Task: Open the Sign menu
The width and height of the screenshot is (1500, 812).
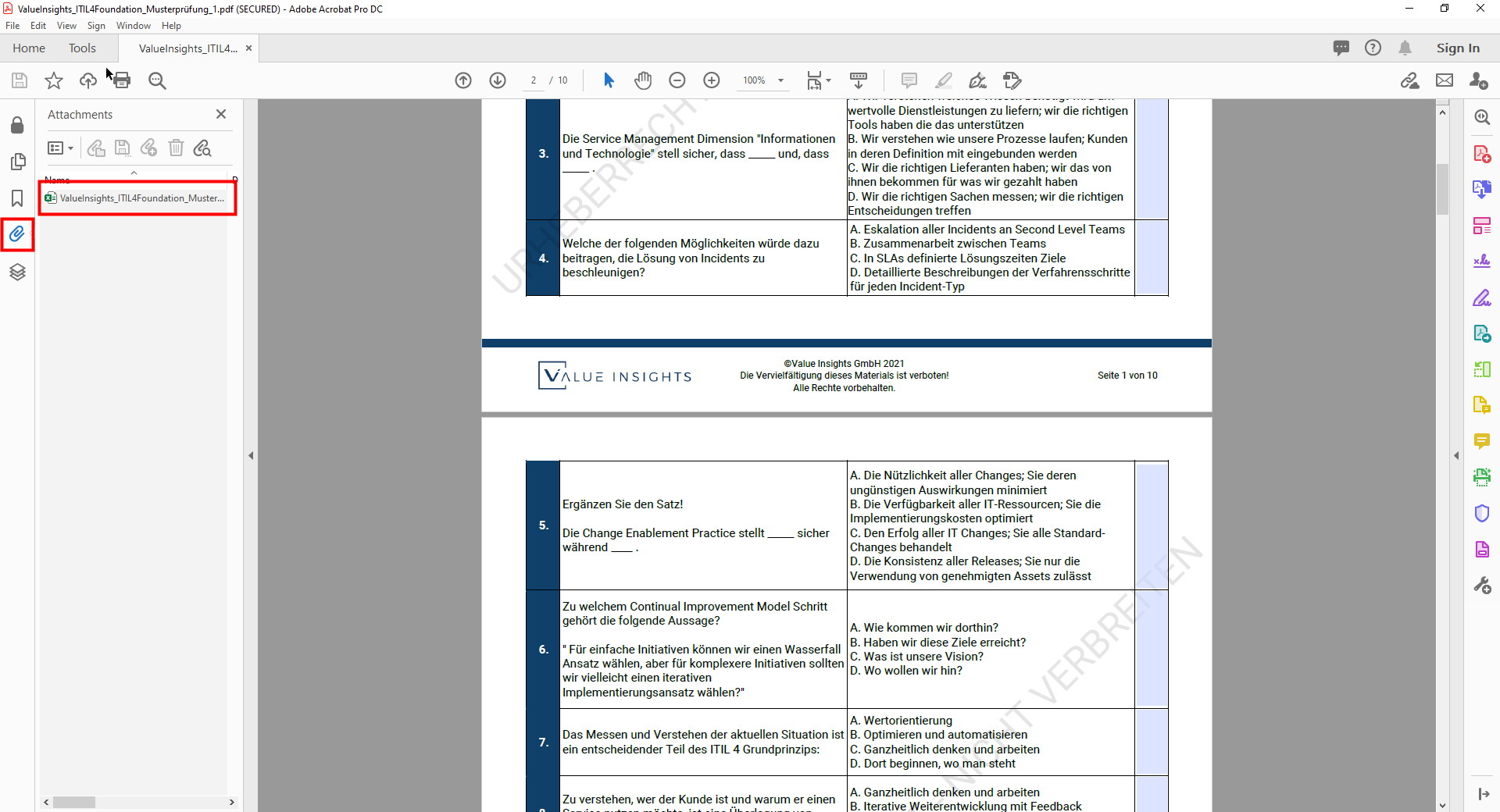Action: [x=96, y=26]
